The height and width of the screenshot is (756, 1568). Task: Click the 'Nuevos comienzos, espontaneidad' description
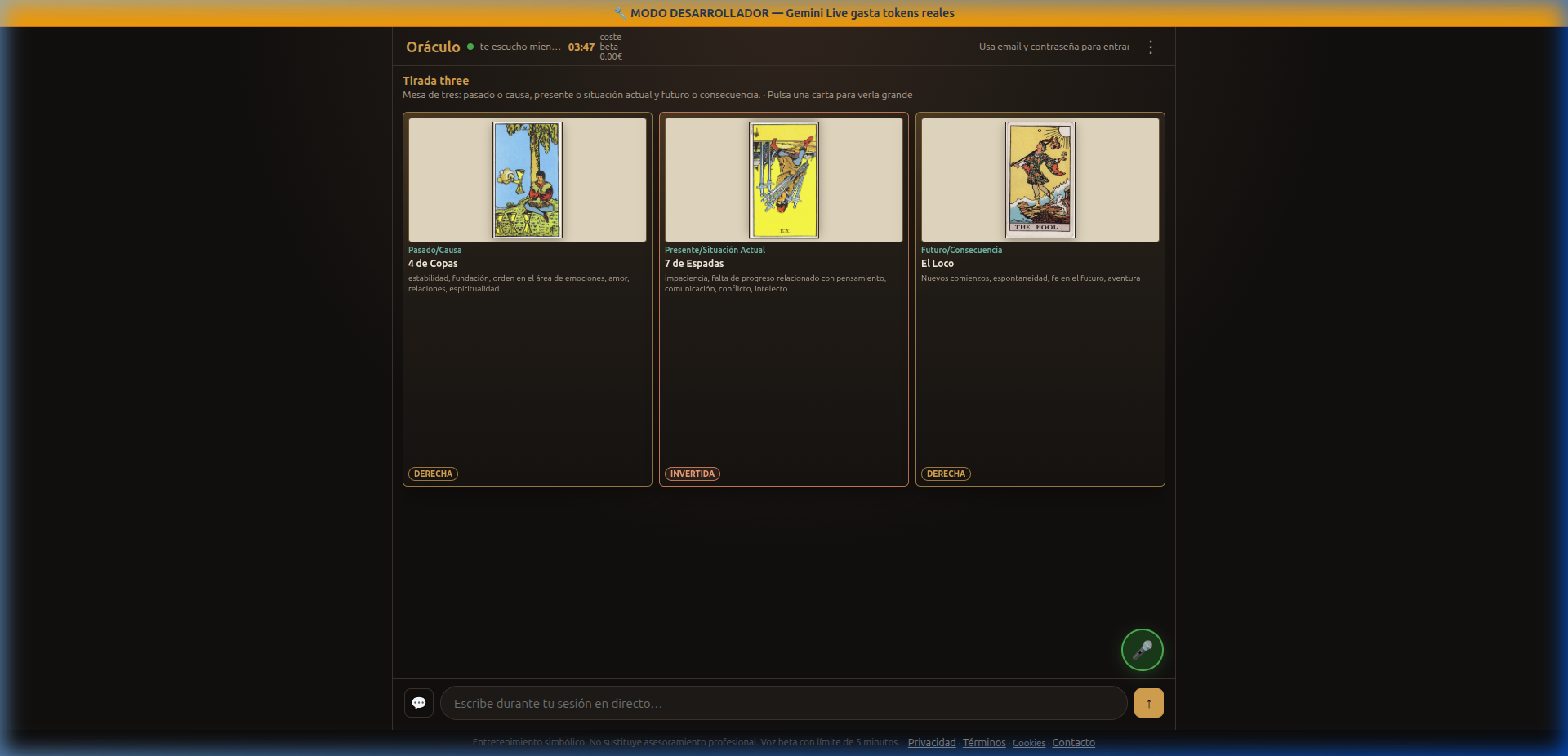click(x=1031, y=278)
